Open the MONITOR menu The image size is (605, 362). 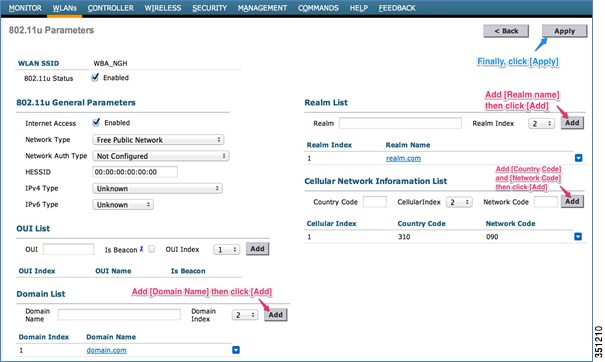click(x=25, y=8)
